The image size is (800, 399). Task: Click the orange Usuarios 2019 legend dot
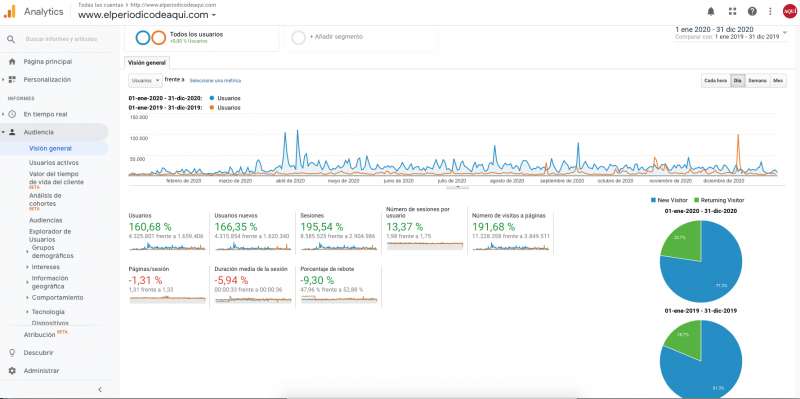pos(211,108)
